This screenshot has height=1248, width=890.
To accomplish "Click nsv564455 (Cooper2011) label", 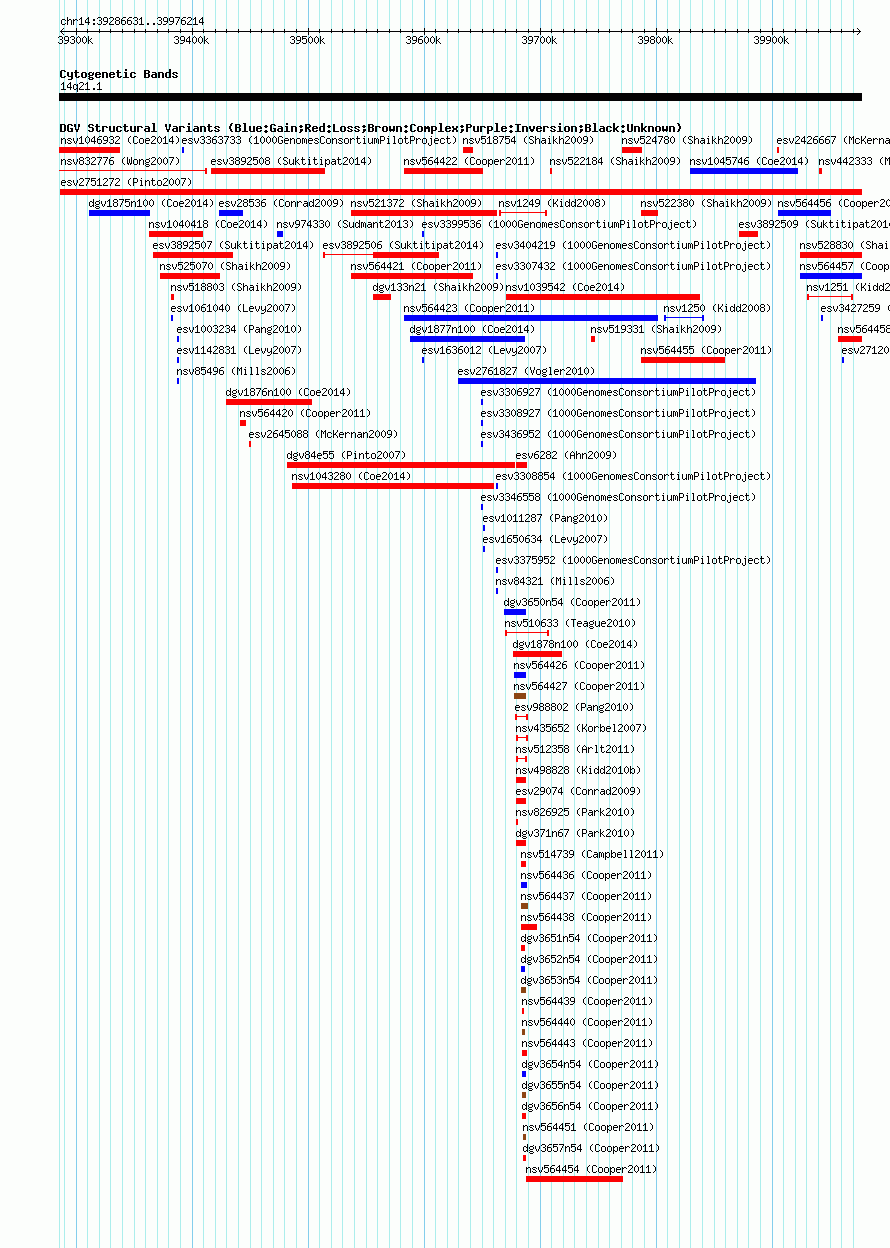I will [x=706, y=350].
